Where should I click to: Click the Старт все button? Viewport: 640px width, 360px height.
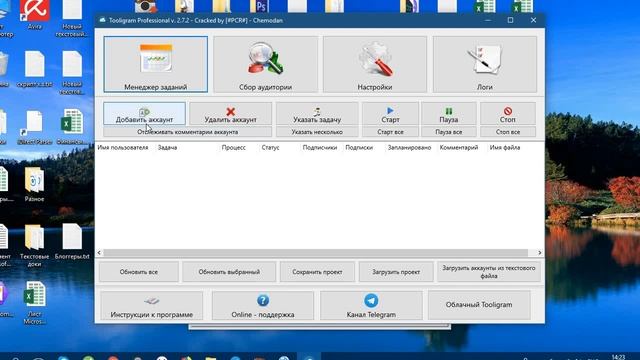coord(390,132)
